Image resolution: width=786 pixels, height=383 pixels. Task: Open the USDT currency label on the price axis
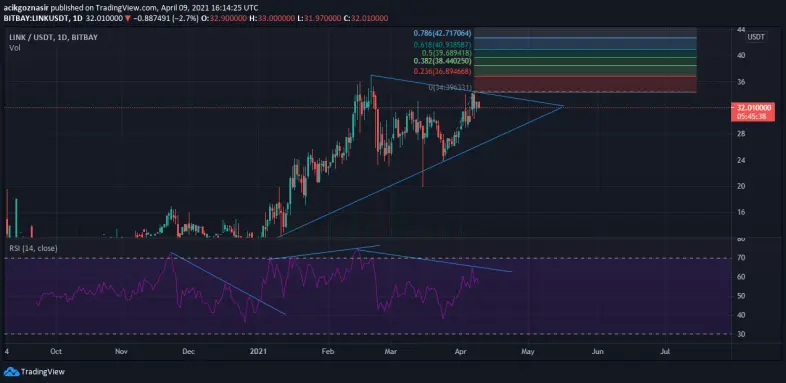pyautogui.click(x=755, y=37)
